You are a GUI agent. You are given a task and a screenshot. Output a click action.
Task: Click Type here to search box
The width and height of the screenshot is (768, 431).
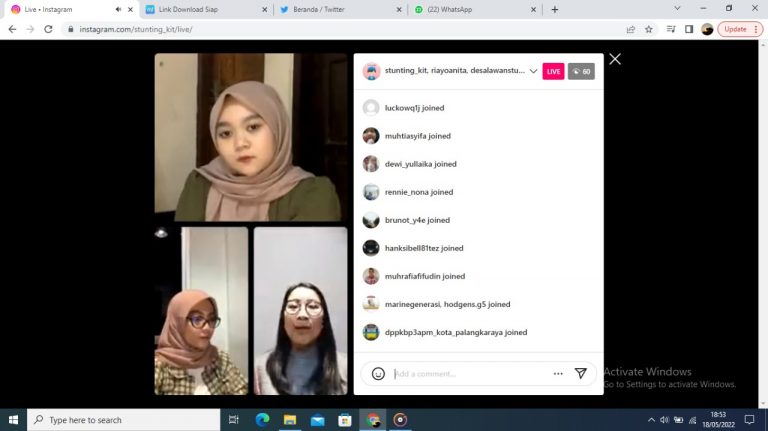click(123, 420)
